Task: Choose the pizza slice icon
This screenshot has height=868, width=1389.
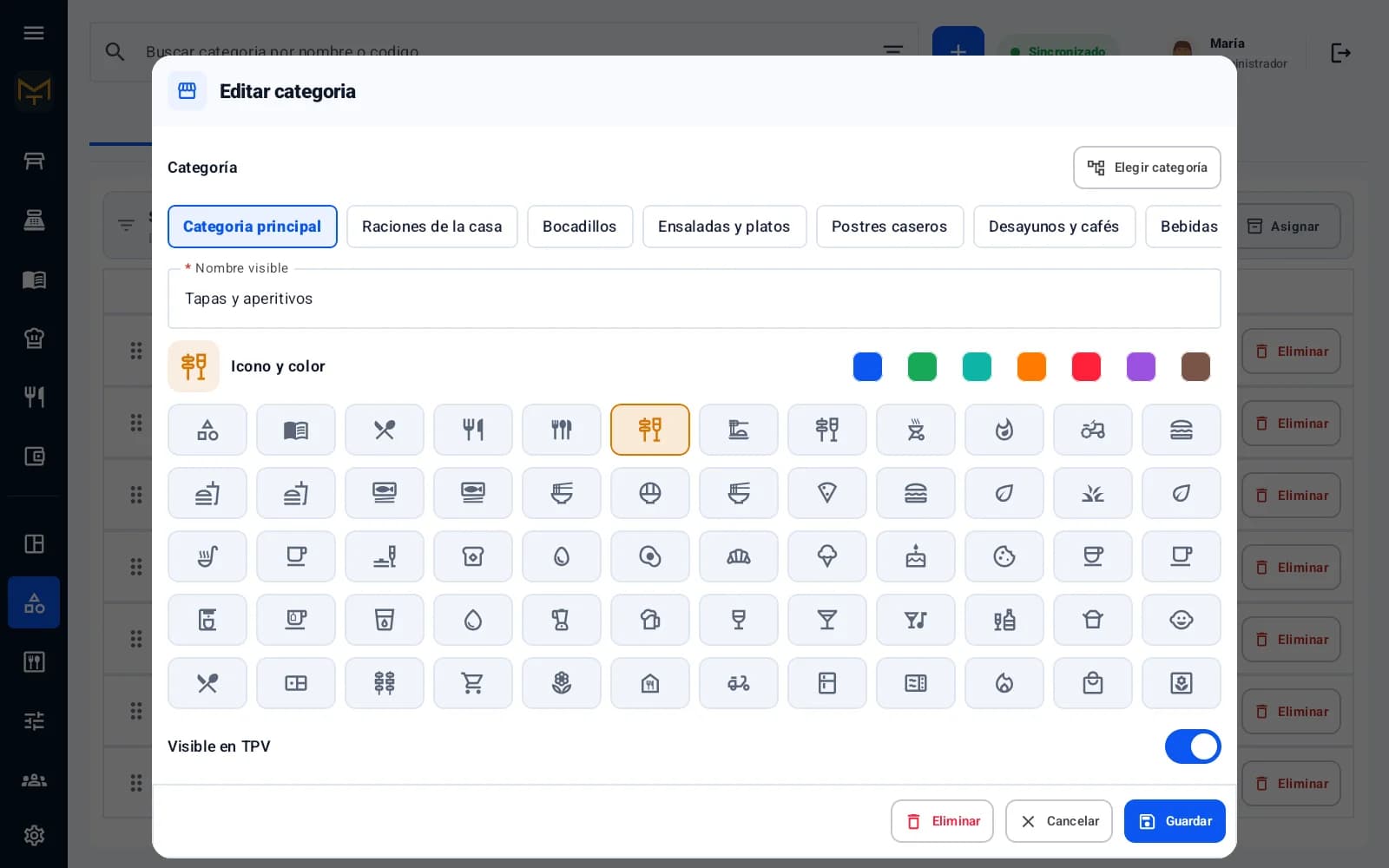Action: (x=826, y=493)
